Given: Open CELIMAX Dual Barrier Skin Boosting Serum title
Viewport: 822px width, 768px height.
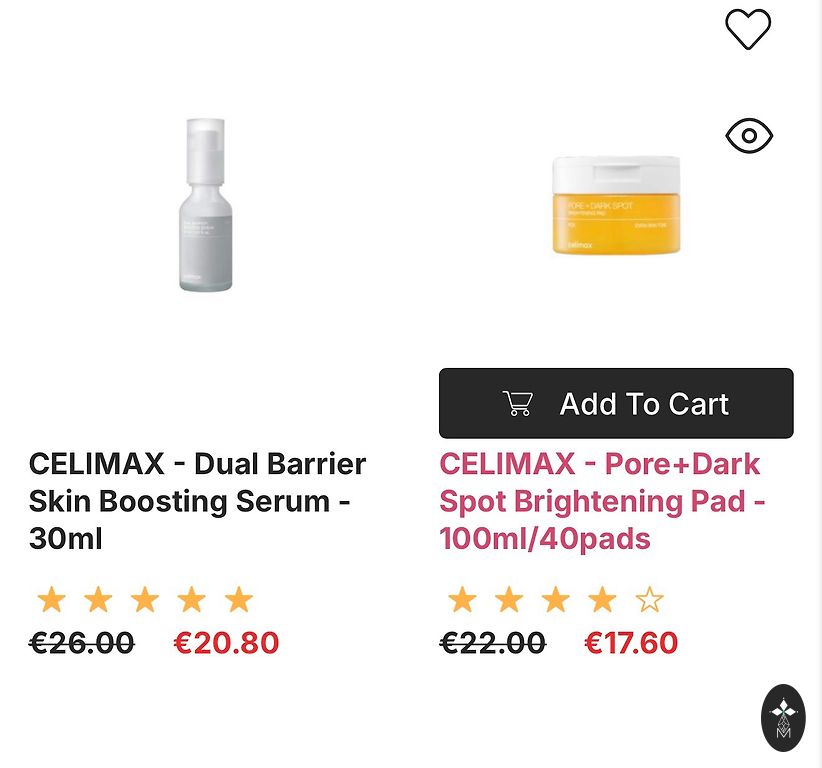Looking at the screenshot, I should coord(197,501).
